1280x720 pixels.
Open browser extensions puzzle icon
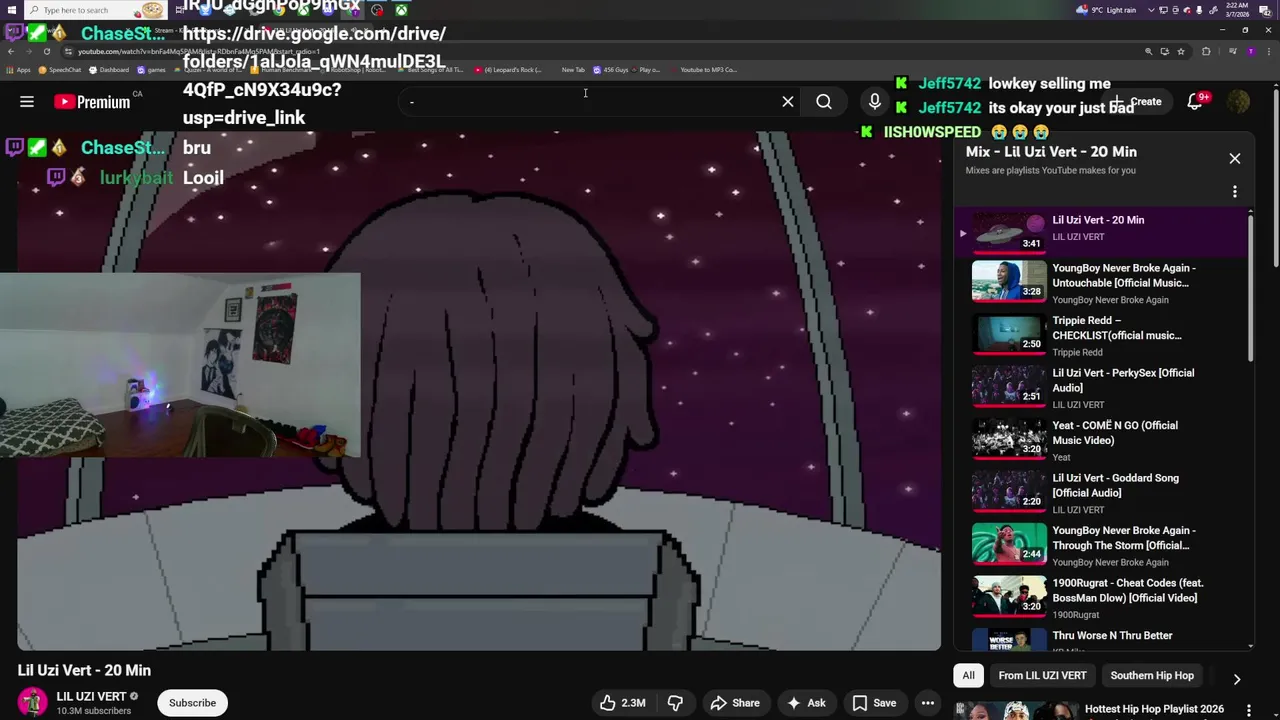tap(1206, 51)
